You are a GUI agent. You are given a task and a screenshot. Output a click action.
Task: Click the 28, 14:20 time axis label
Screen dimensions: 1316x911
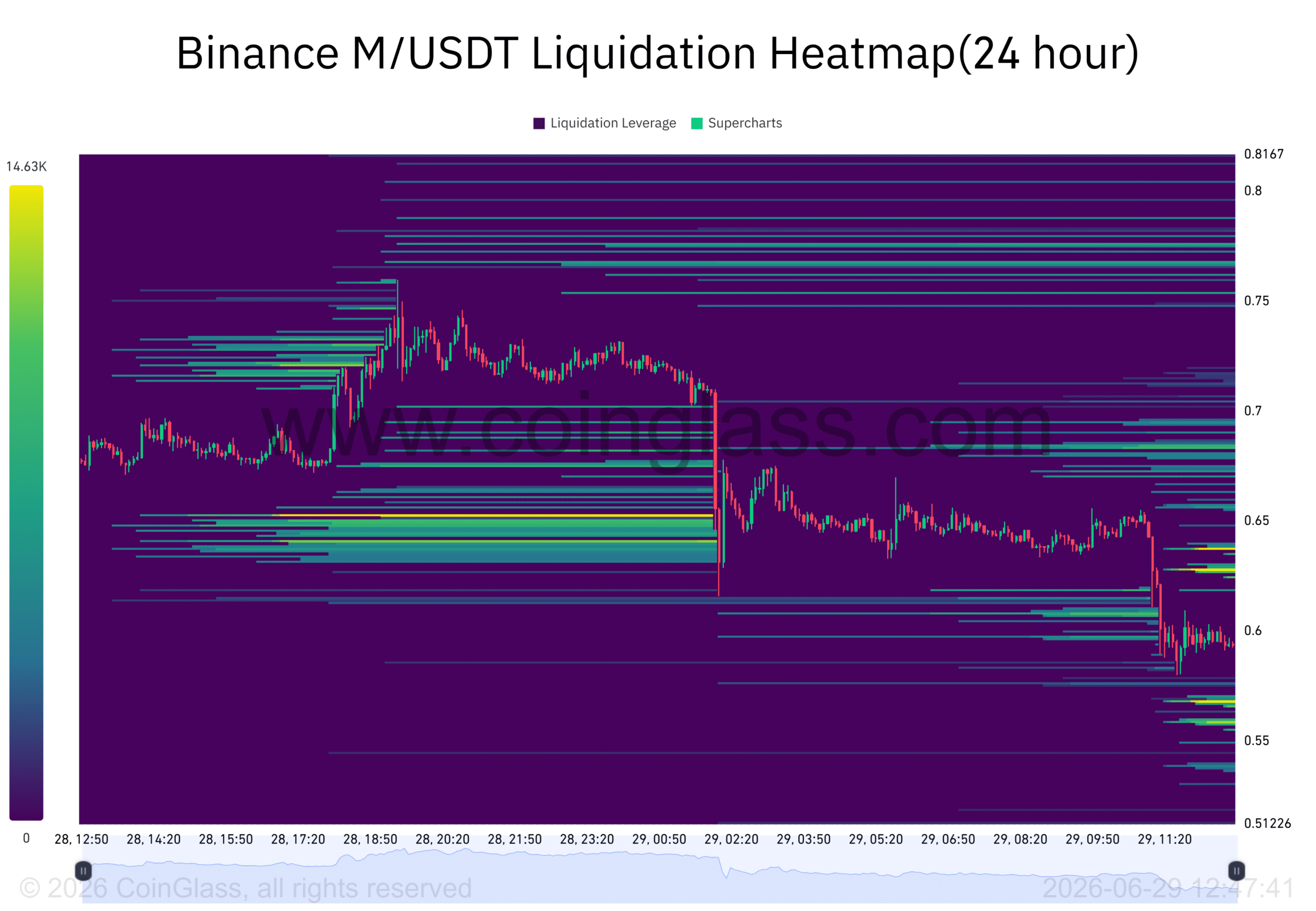154,839
